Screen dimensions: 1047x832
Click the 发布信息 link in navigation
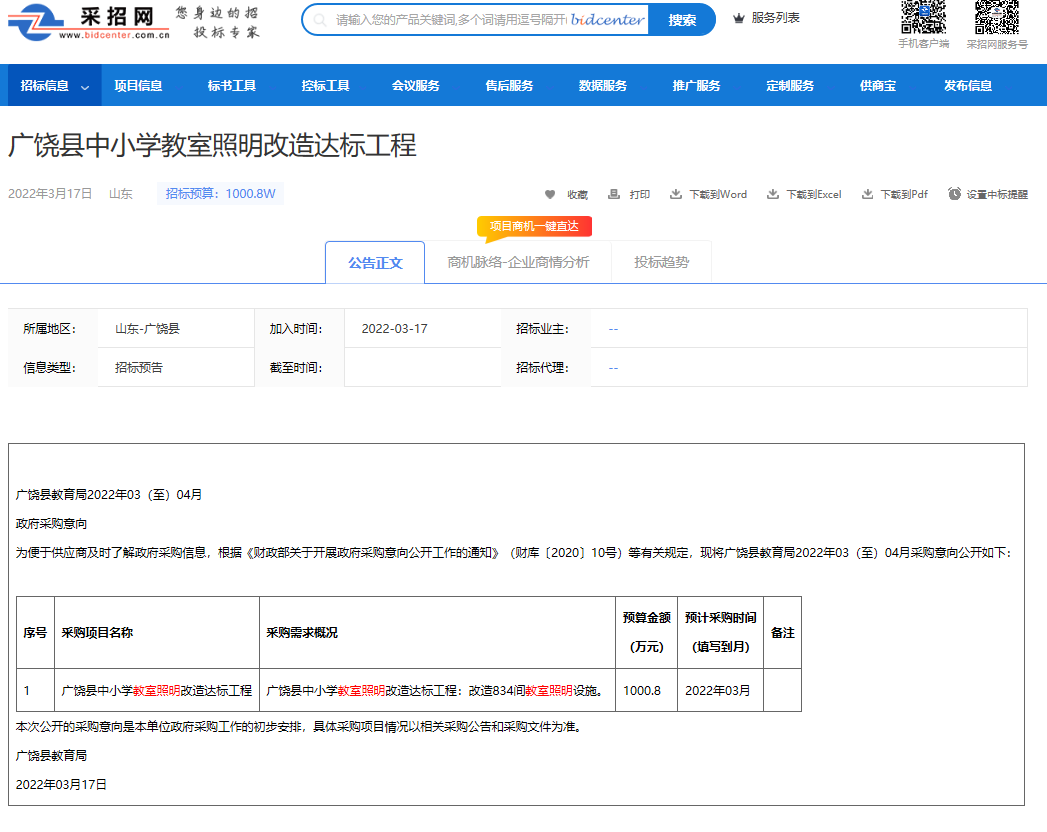[968, 85]
